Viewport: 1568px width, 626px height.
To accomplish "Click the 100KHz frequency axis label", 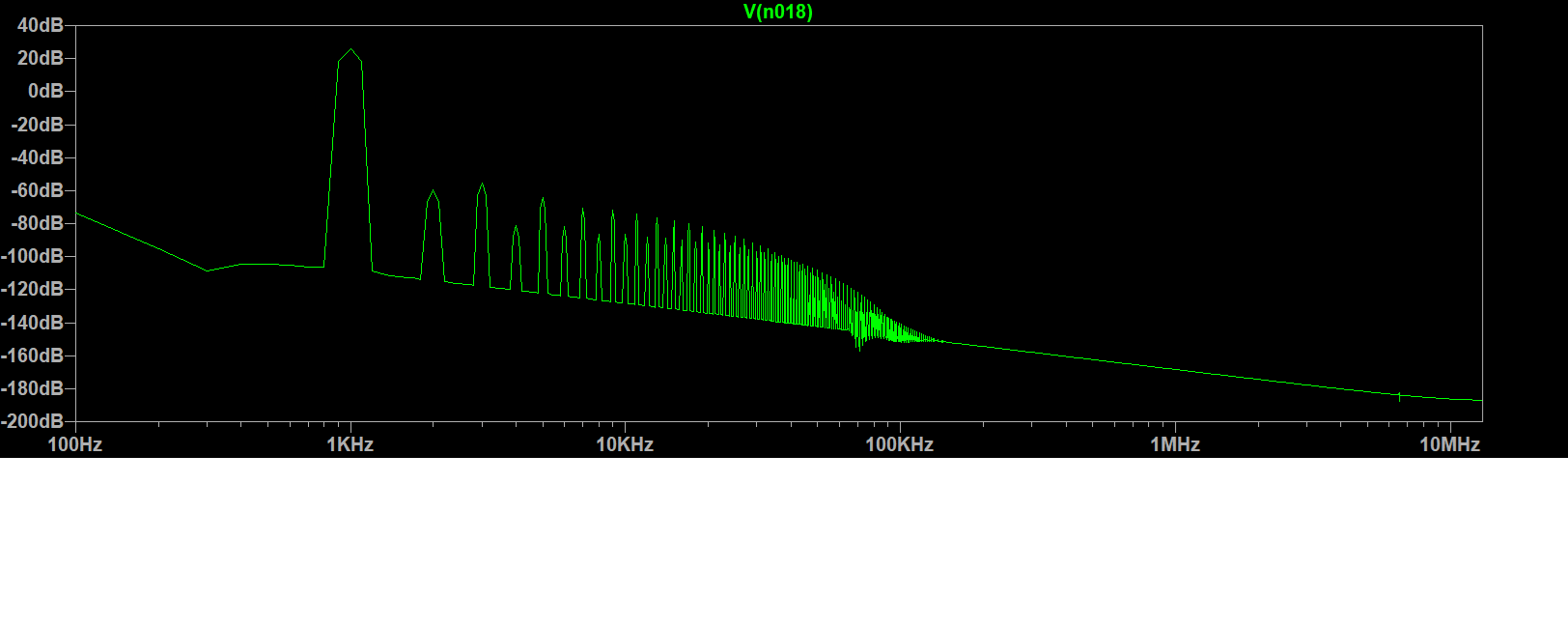I will [900, 444].
